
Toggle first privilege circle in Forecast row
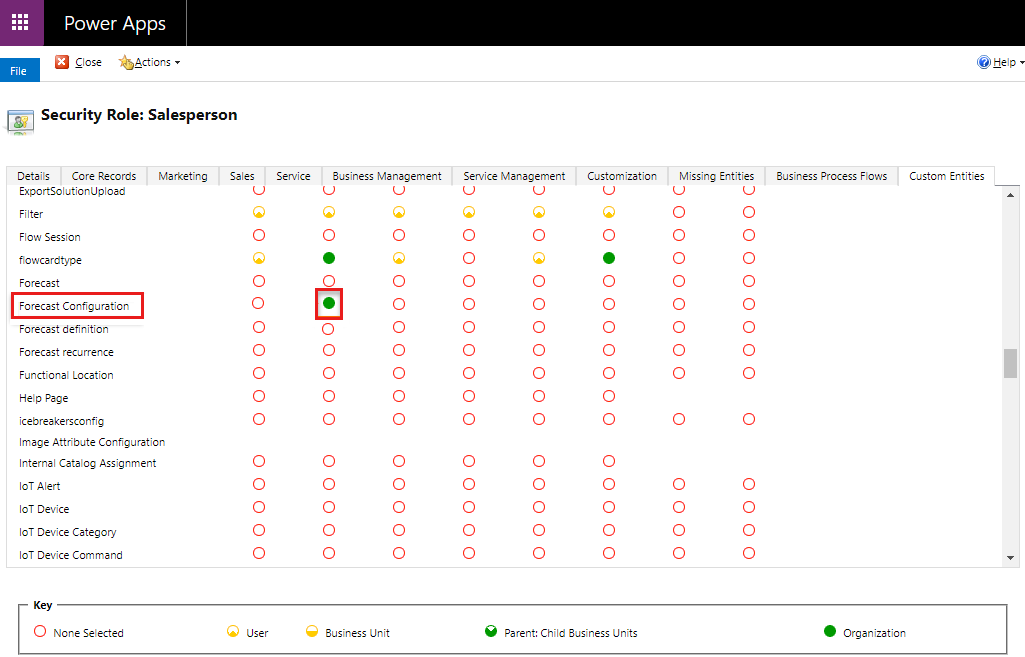click(x=259, y=281)
